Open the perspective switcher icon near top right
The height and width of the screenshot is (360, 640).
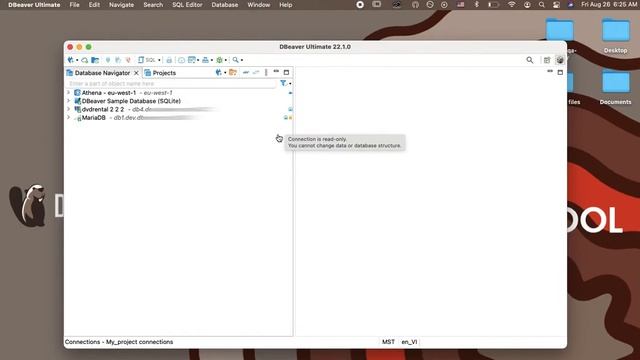pos(547,60)
